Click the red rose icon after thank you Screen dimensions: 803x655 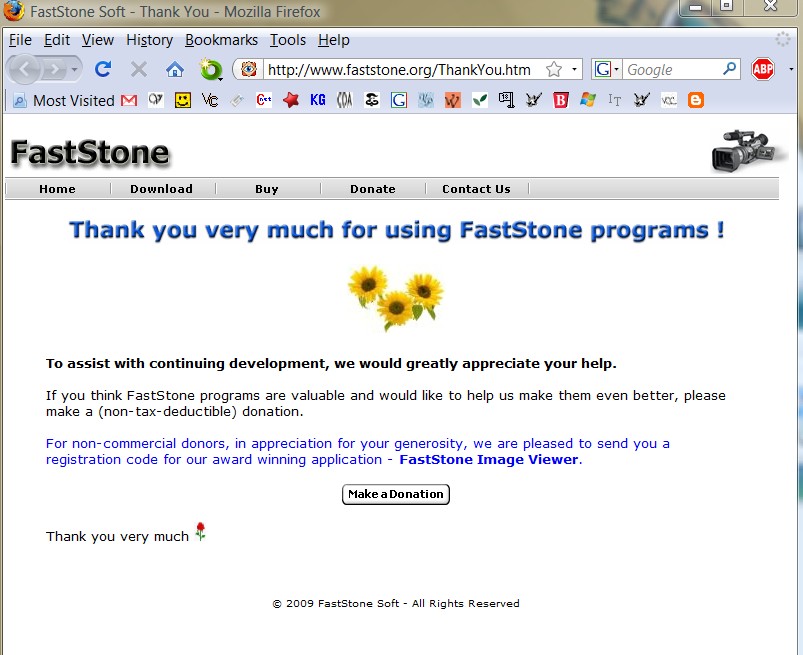tap(200, 532)
